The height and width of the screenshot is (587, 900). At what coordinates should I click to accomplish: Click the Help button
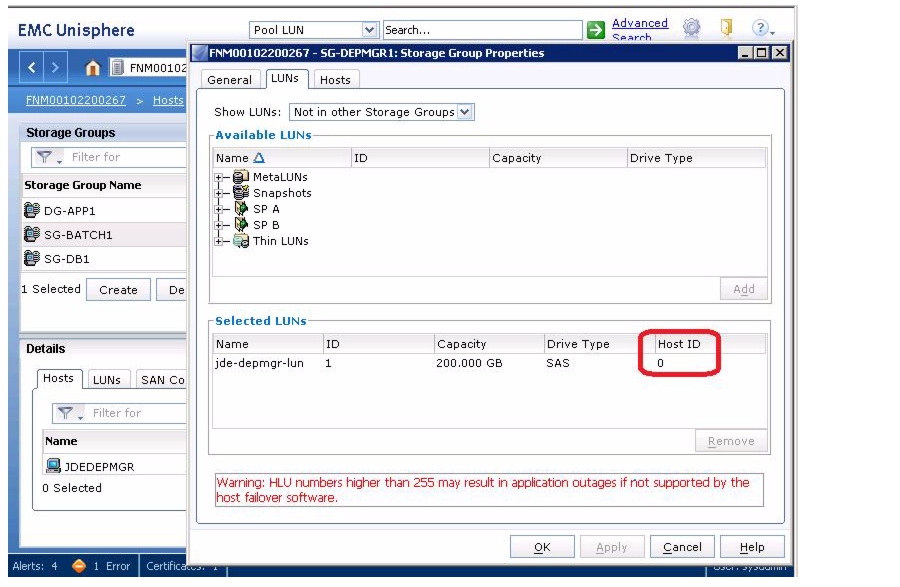coord(752,547)
